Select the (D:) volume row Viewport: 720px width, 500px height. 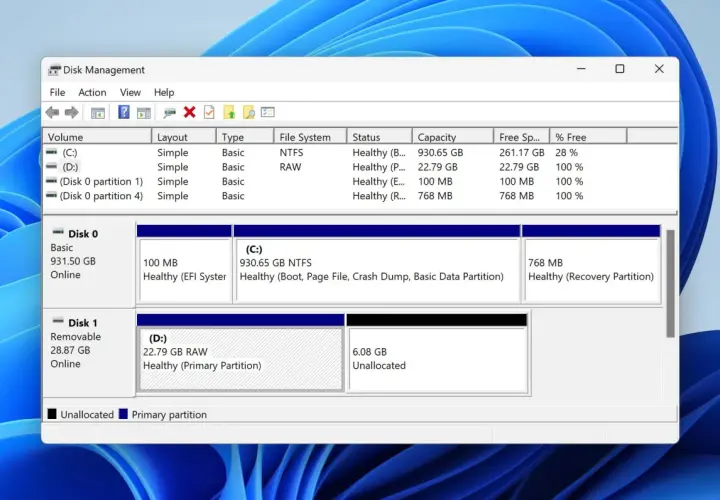tap(360, 167)
